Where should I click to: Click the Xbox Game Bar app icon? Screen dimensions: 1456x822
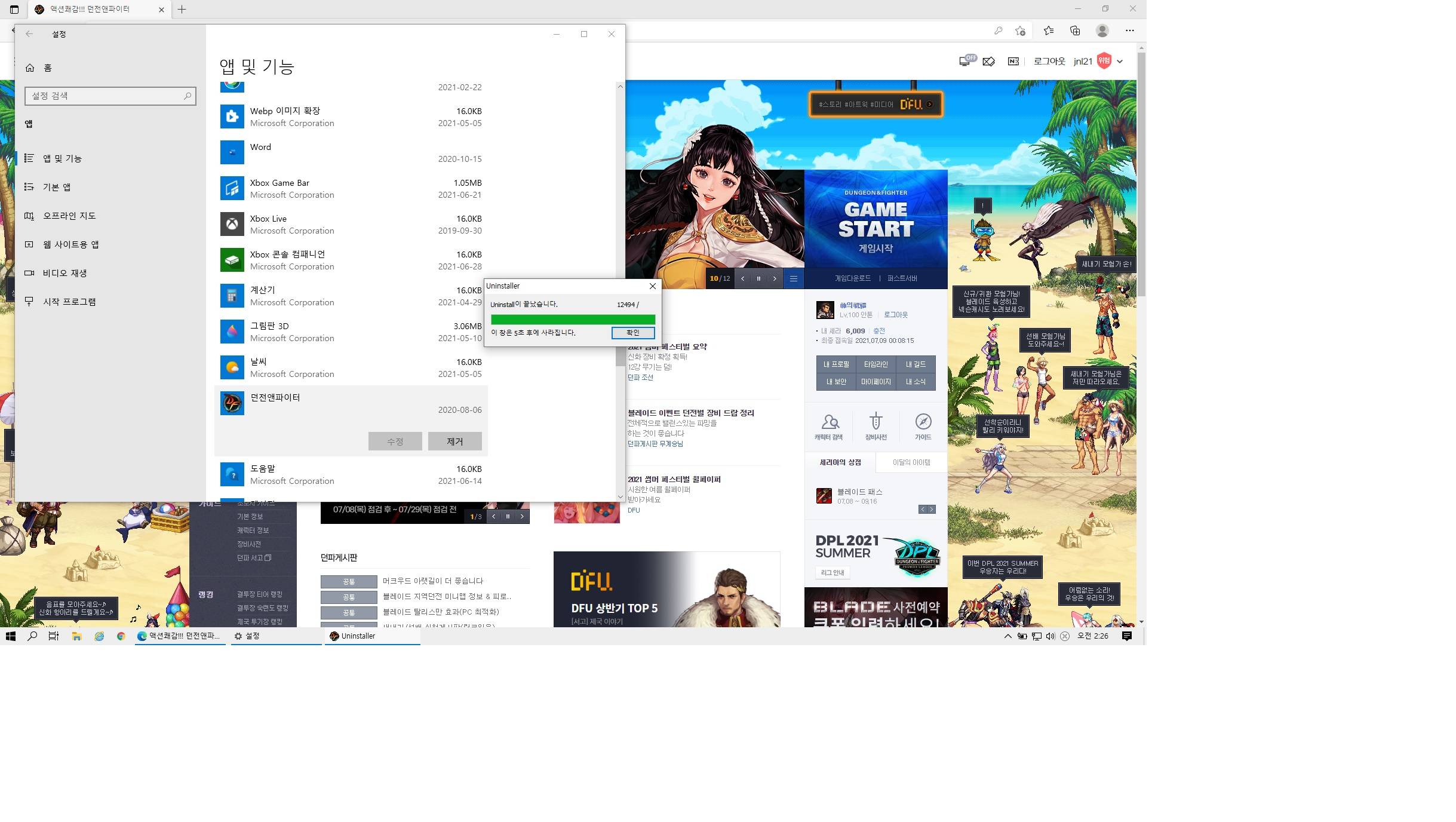pyautogui.click(x=232, y=188)
